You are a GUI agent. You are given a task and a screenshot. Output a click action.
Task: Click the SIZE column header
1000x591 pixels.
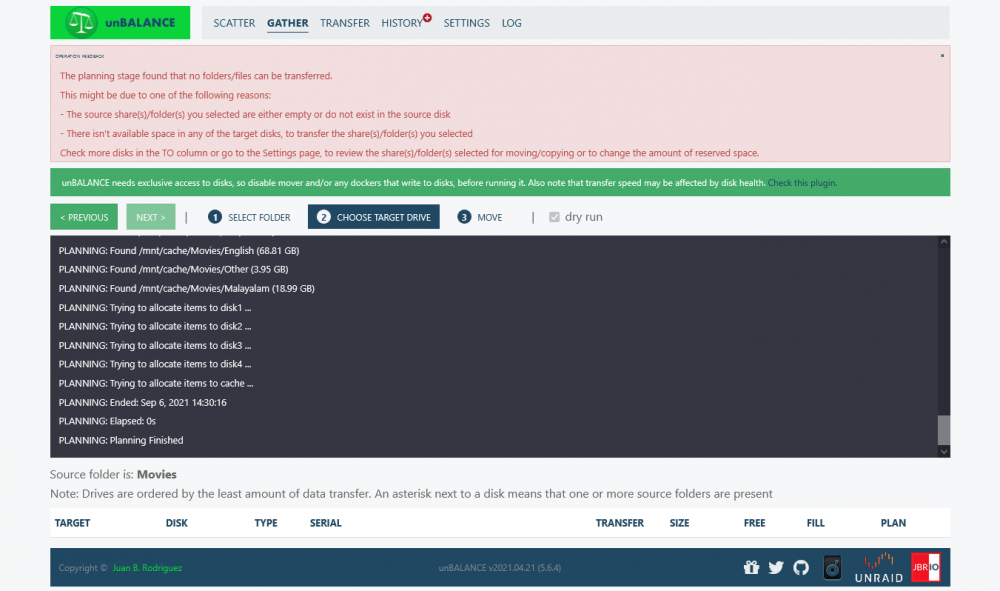pos(679,523)
